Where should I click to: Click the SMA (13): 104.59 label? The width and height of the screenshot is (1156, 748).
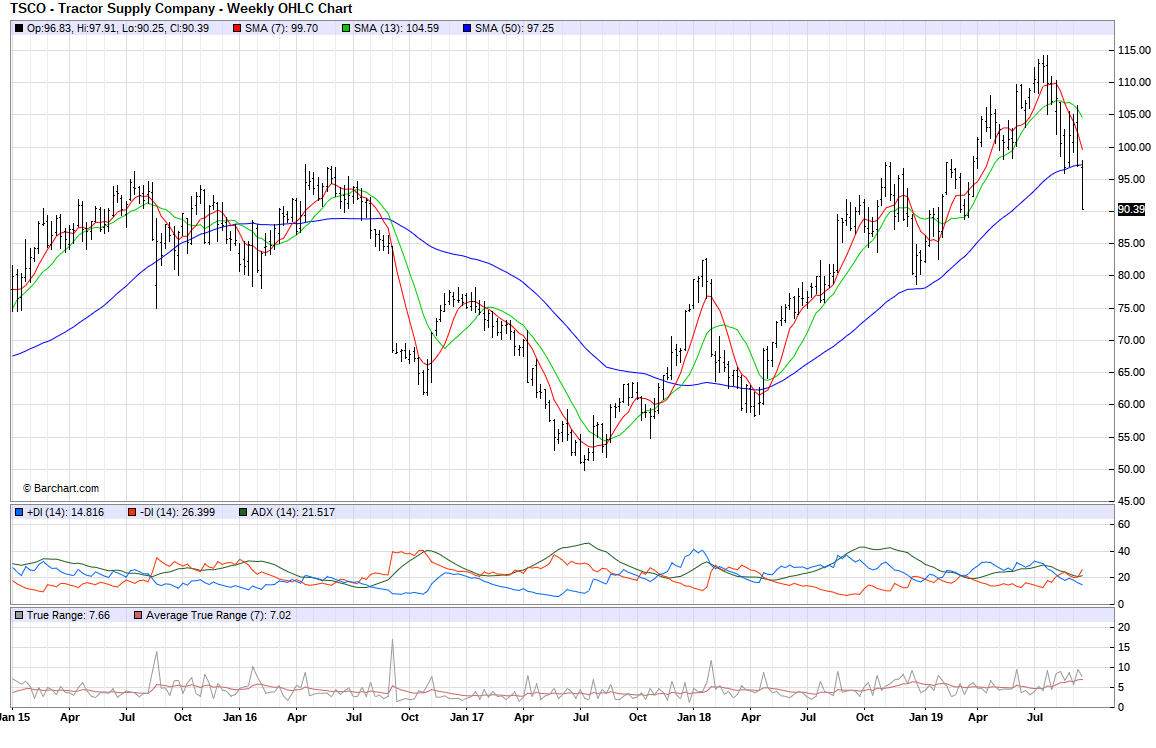pos(397,28)
